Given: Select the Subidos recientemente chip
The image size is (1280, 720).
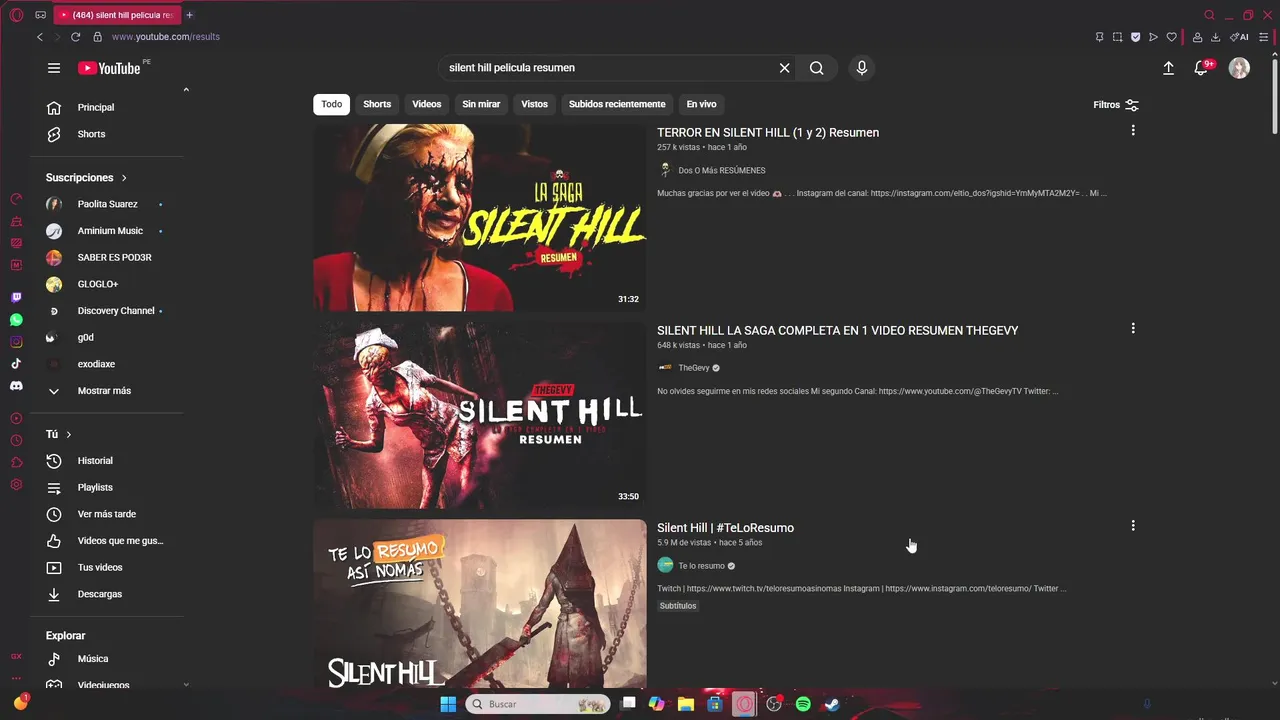Looking at the screenshot, I should [617, 104].
